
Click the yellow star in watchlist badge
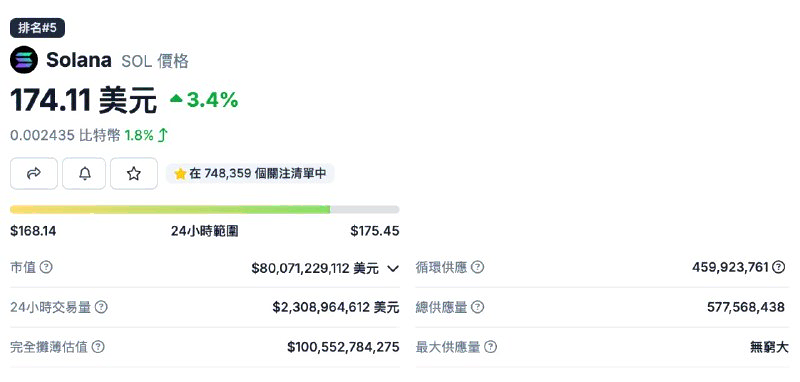pyautogui.click(x=180, y=174)
